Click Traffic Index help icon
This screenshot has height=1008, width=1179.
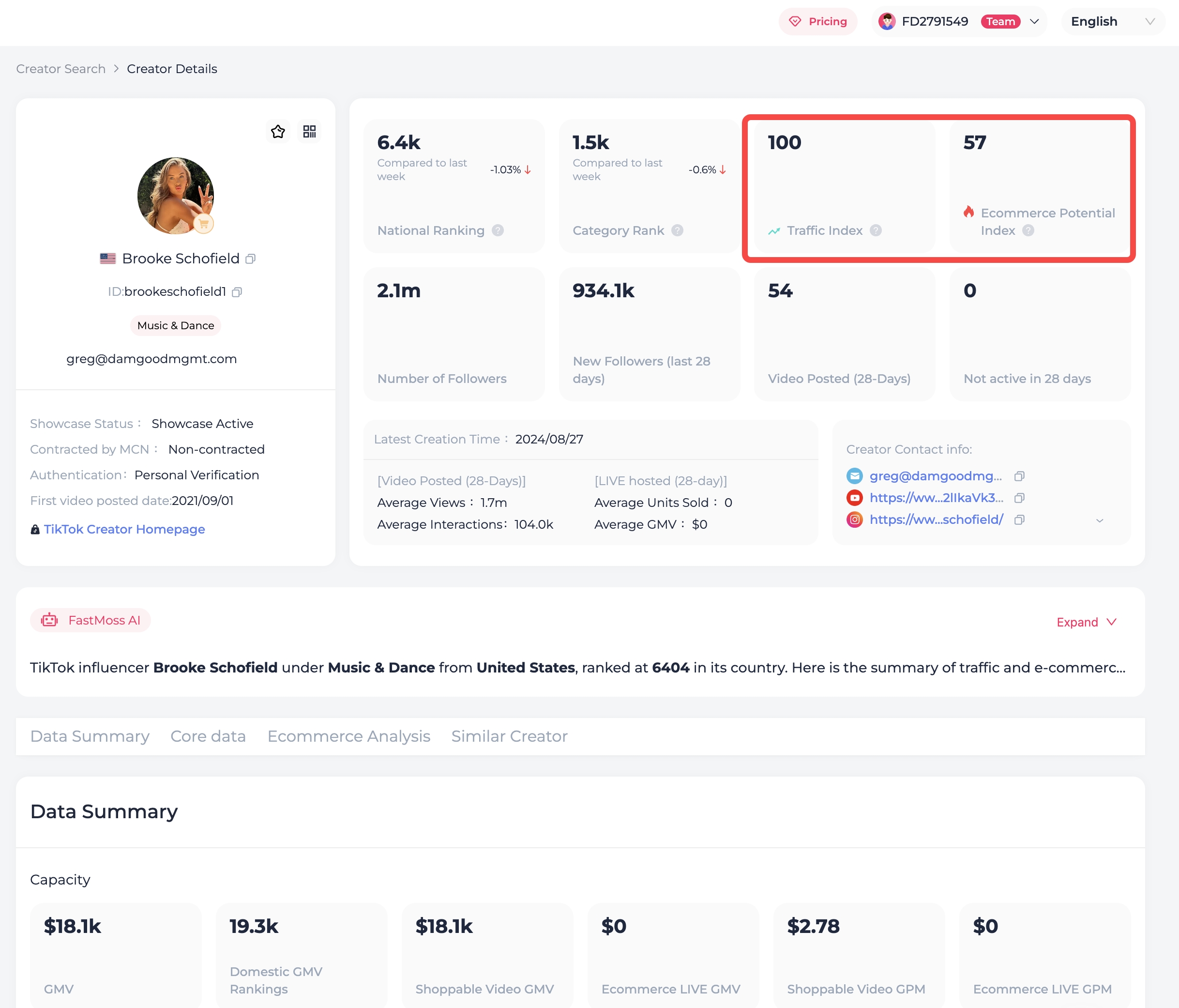[876, 230]
